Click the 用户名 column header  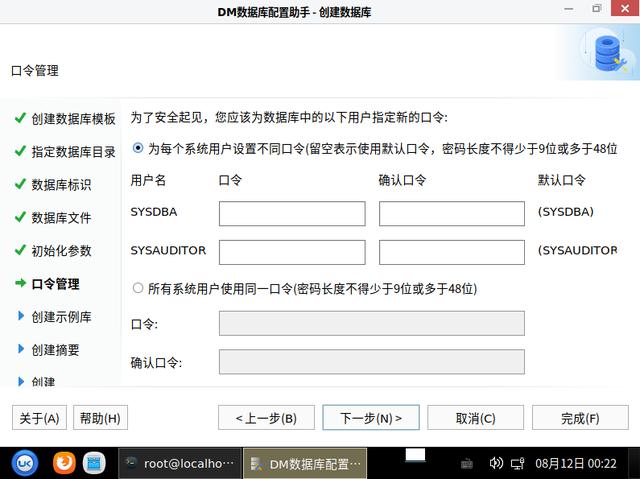[148, 180]
